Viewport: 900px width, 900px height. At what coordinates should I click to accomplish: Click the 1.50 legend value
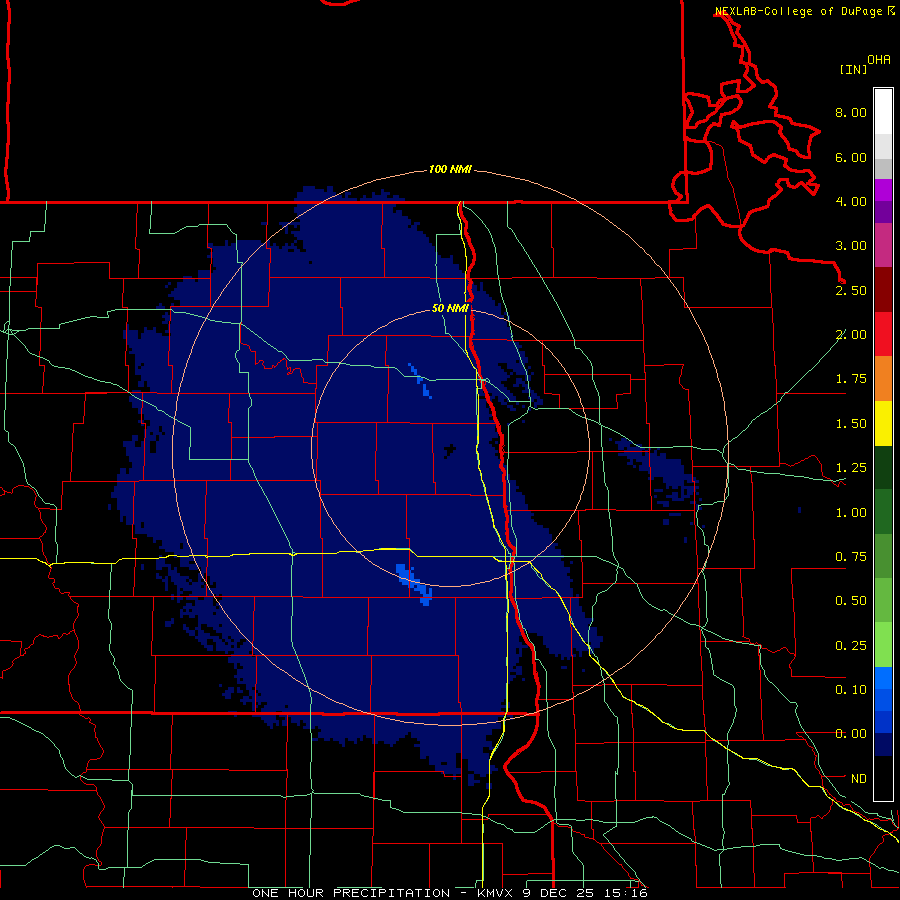coord(851,424)
